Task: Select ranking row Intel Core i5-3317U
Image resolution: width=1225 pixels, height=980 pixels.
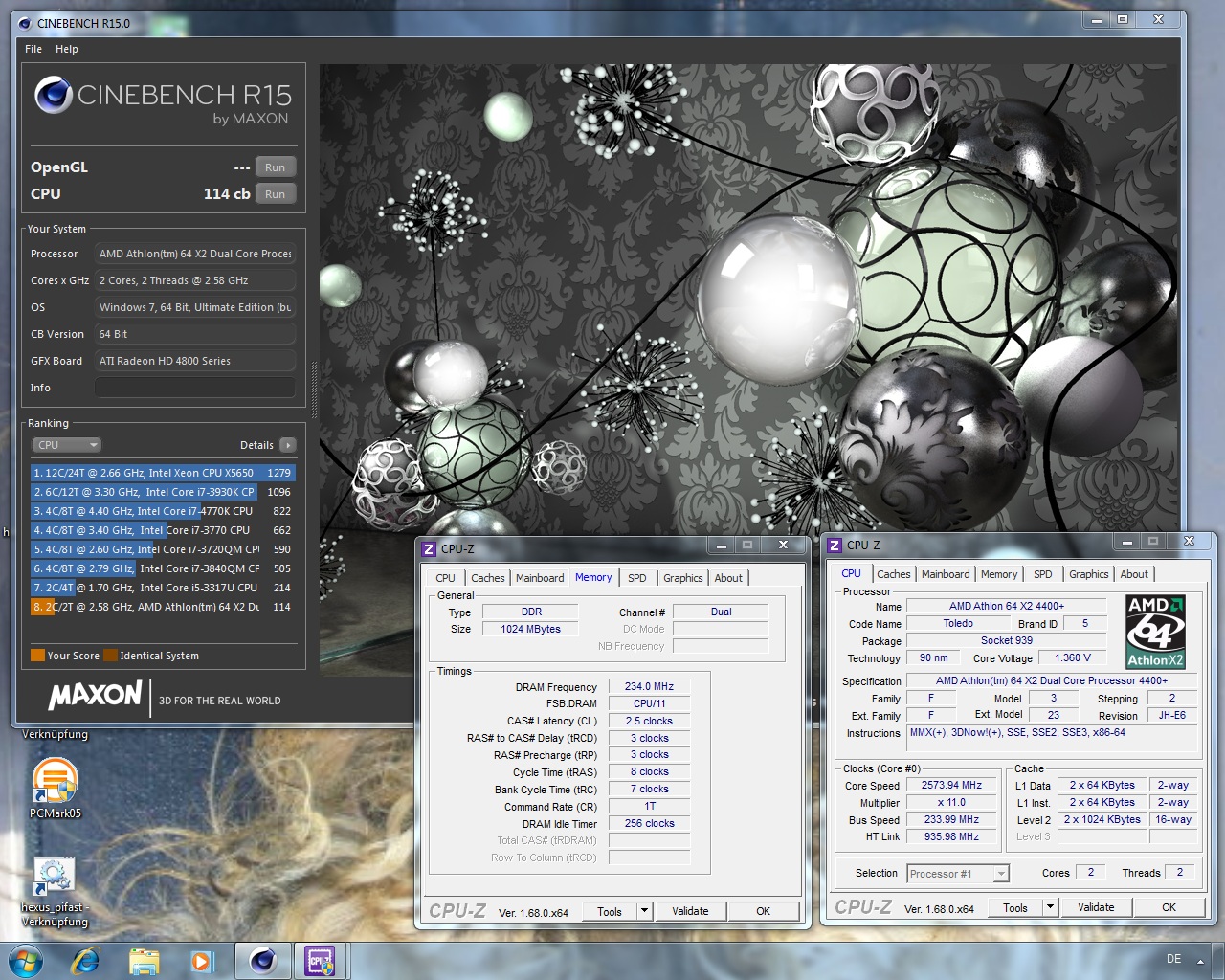Action: coord(163,588)
